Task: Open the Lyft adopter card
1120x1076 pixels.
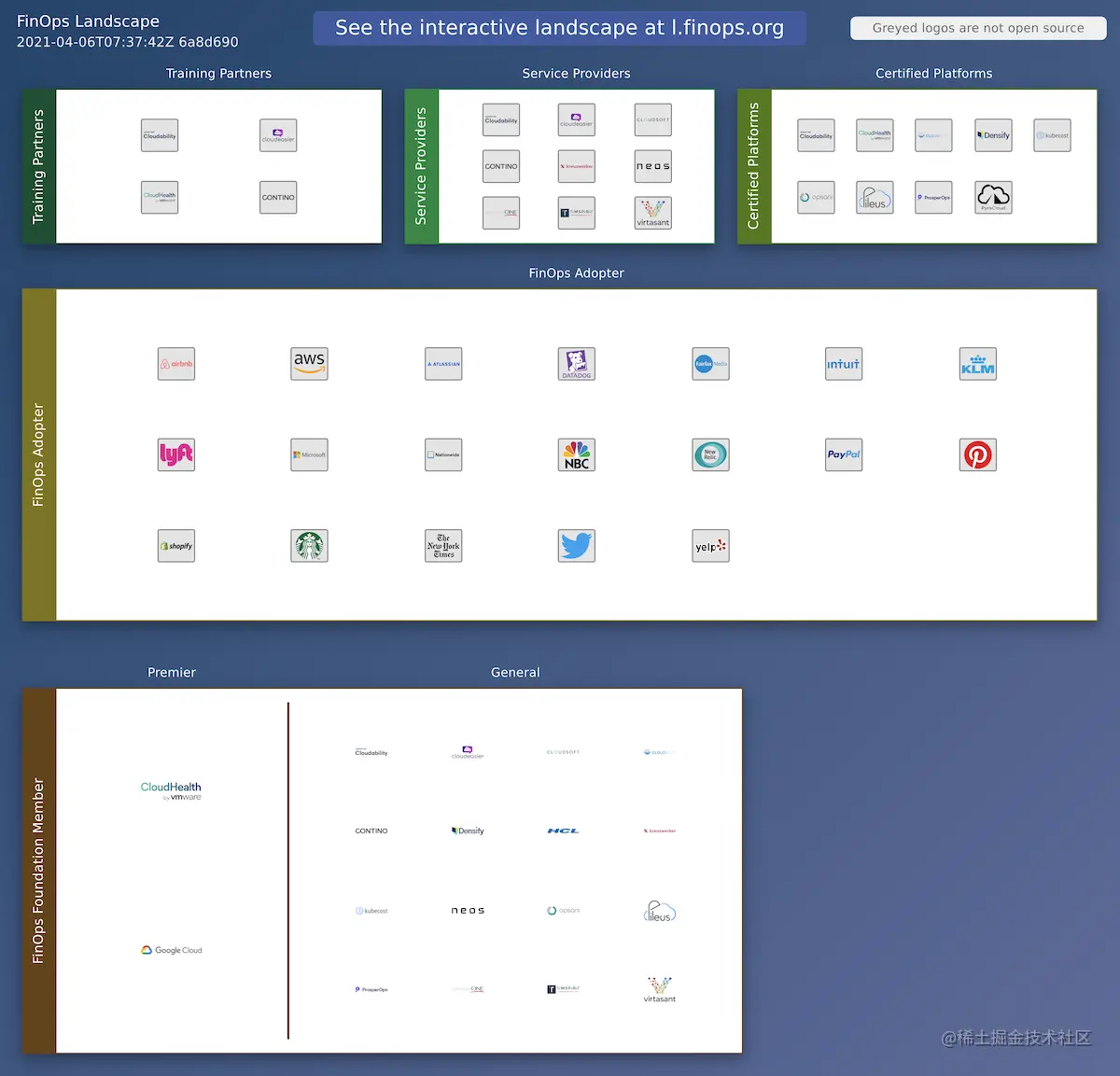Action: (x=176, y=454)
